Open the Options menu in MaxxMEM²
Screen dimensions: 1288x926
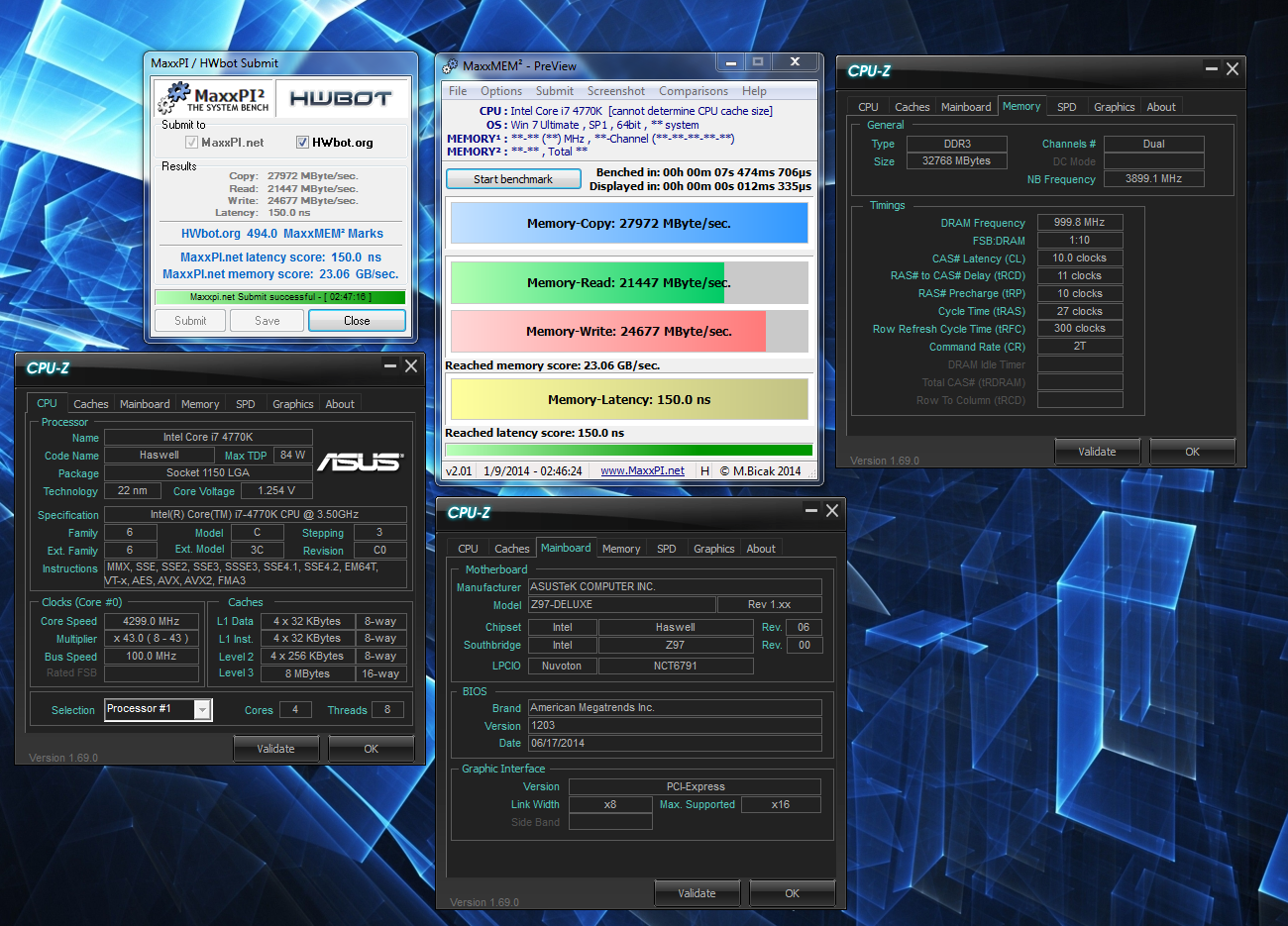pos(501,91)
